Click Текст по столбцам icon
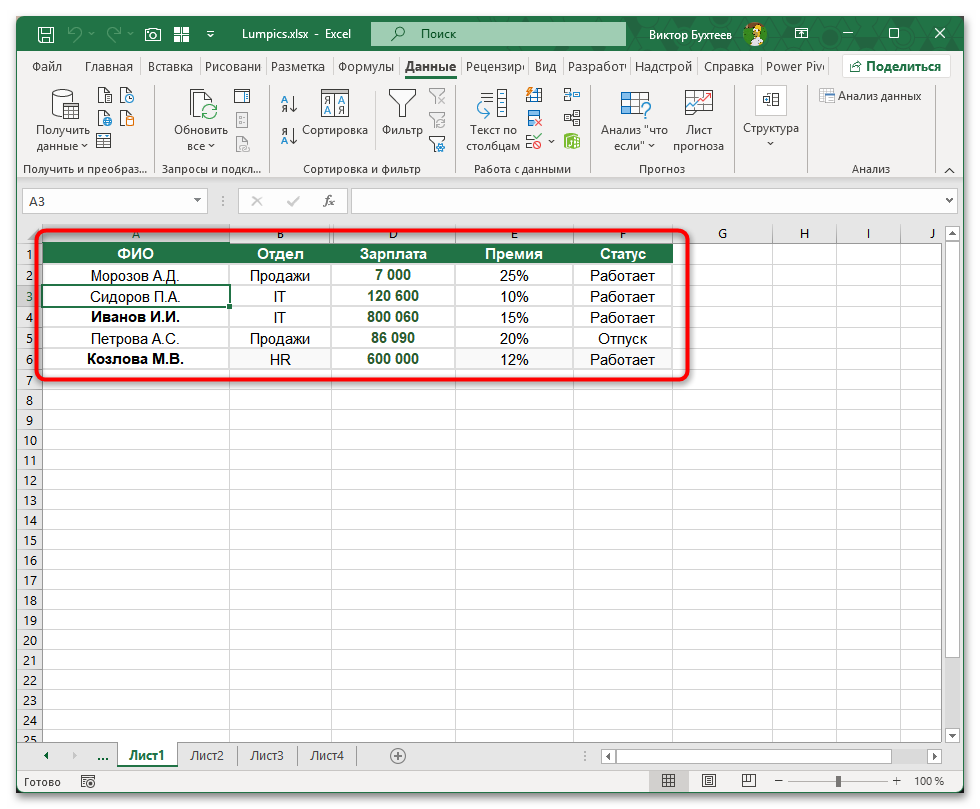 [492, 104]
